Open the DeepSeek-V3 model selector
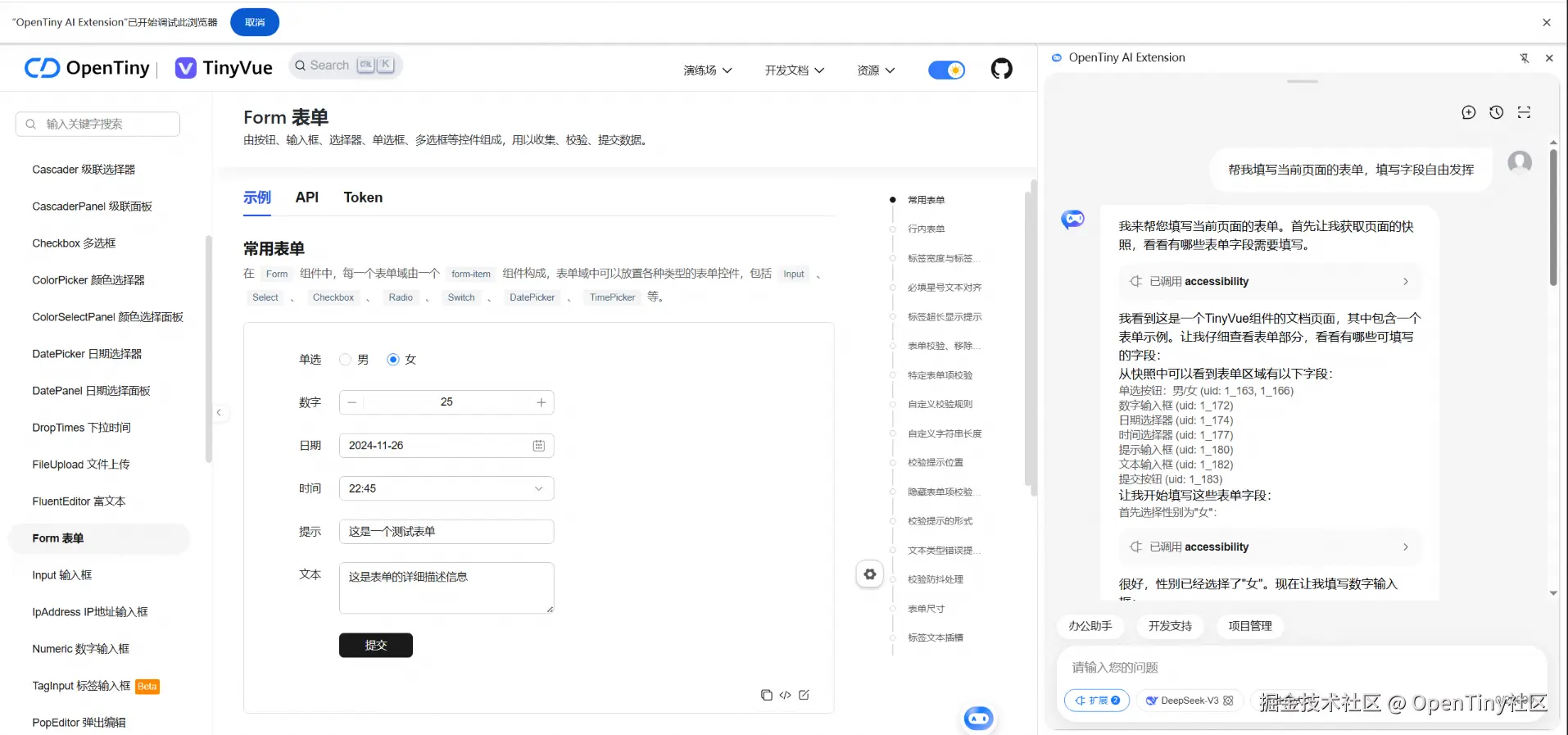 (1189, 701)
